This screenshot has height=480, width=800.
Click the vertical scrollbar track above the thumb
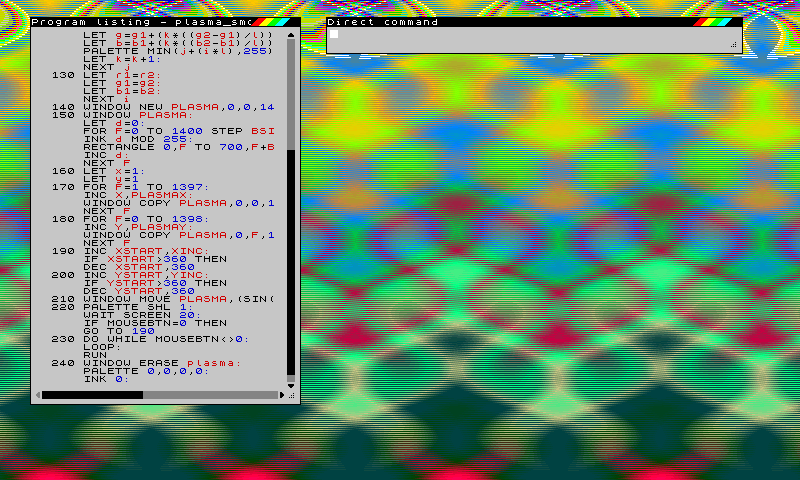tap(292, 90)
